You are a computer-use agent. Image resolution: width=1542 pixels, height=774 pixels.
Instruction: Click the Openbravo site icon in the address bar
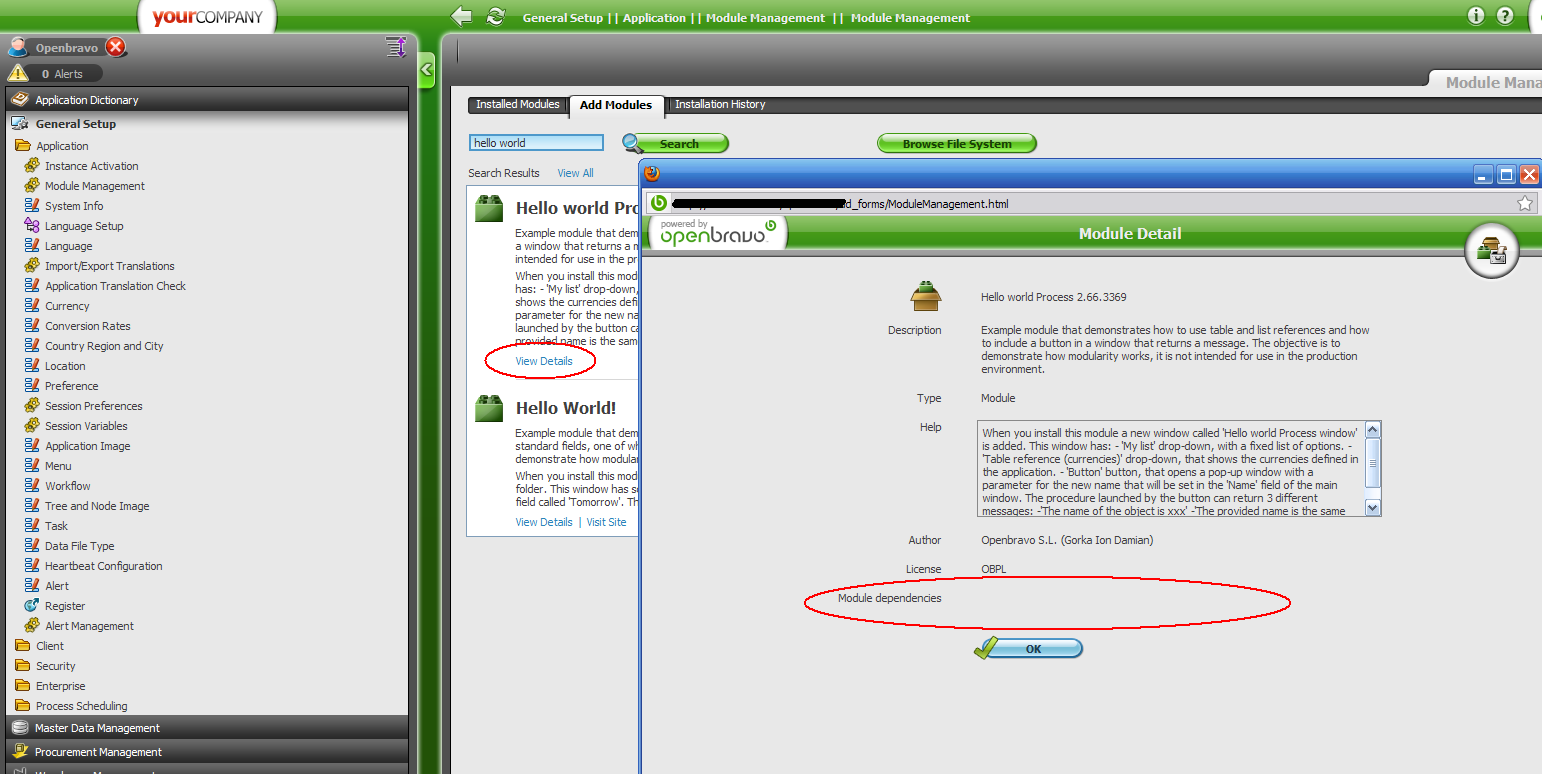(x=659, y=204)
